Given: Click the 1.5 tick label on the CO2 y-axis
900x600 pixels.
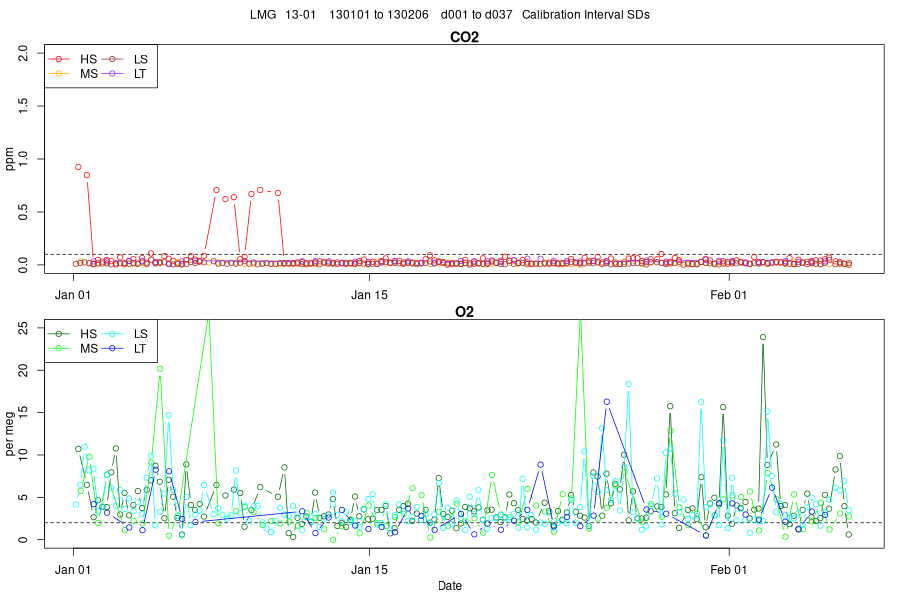Looking at the screenshot, I should coord(23,106).
